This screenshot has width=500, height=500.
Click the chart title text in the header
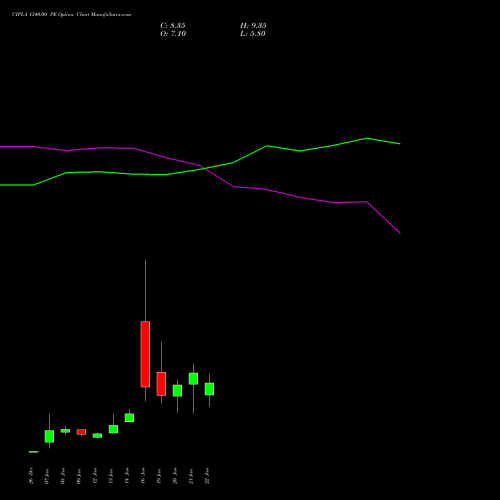[71, 14]
